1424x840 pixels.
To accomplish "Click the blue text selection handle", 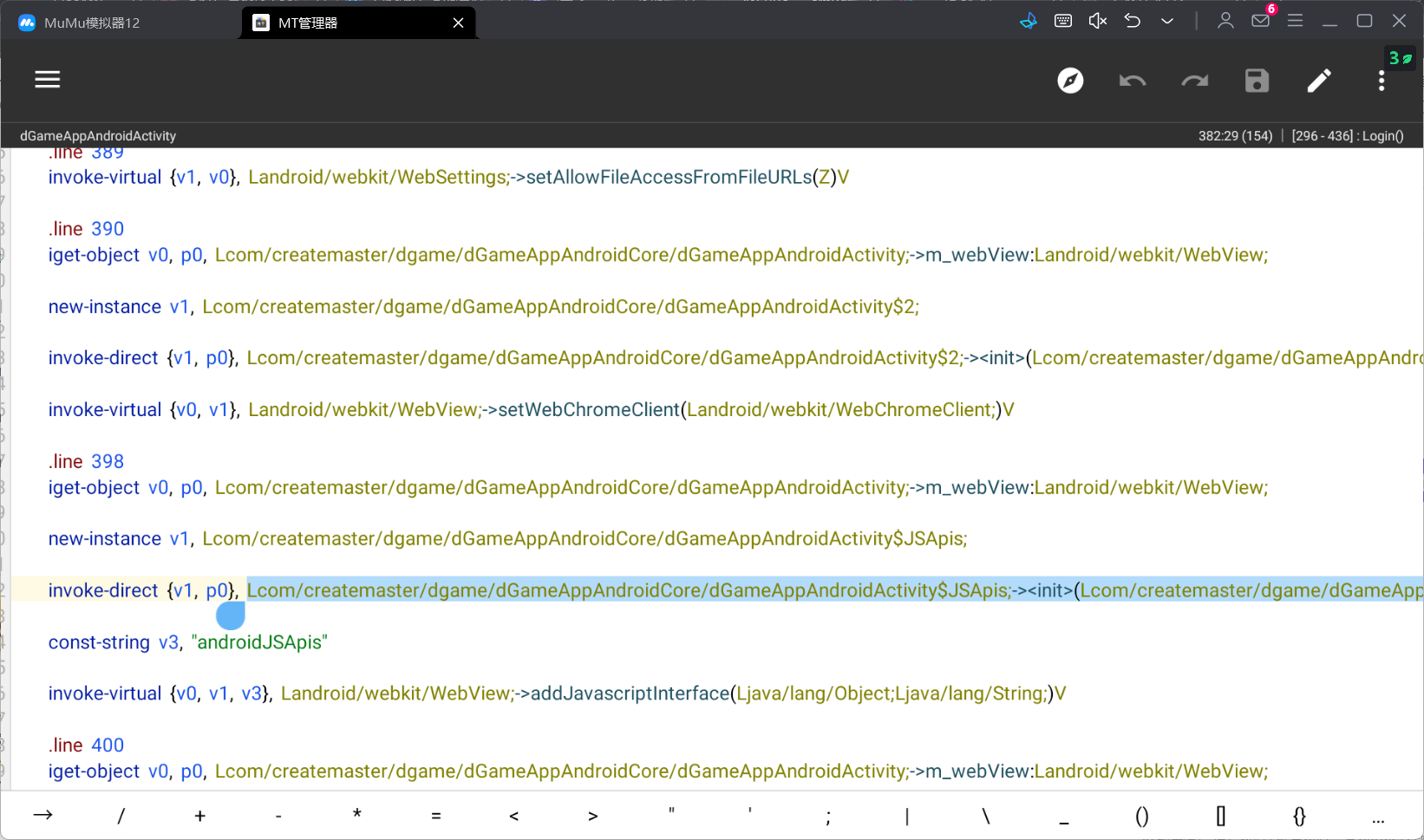I will point(231,615).
